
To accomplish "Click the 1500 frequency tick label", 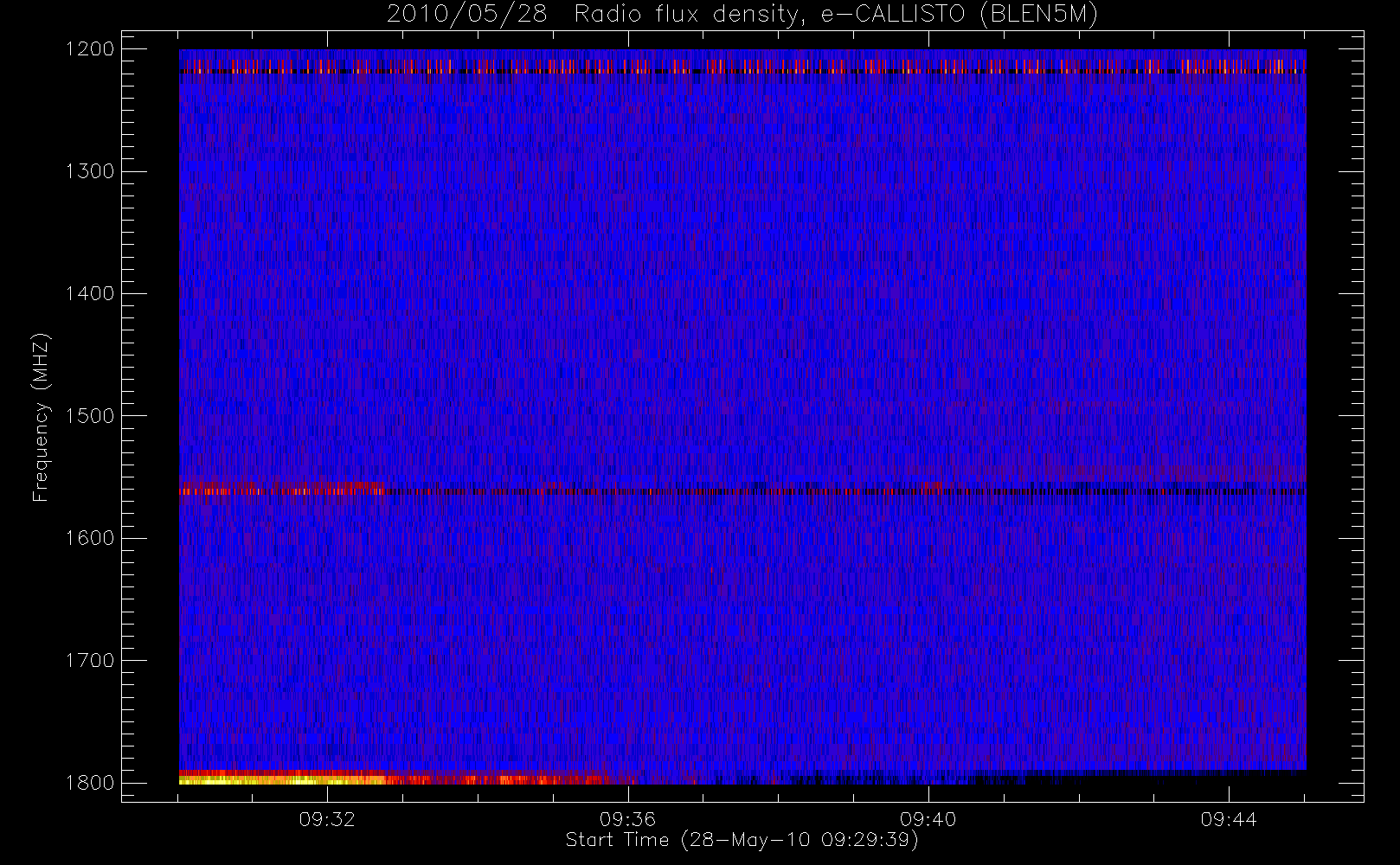I will (x=91, y=415).
